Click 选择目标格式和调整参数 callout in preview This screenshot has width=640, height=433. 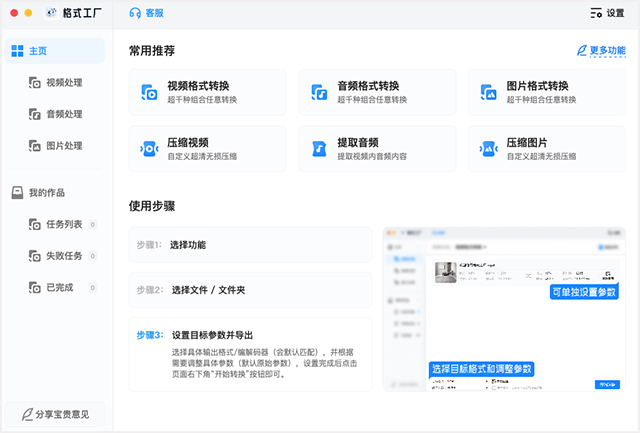click(x=482, y=369)
